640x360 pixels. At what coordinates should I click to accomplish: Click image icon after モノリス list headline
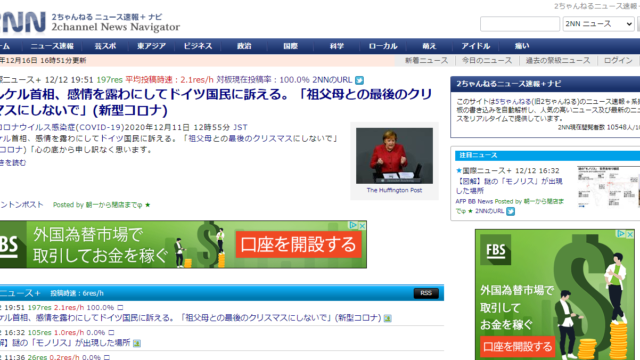tap(137, 343)
